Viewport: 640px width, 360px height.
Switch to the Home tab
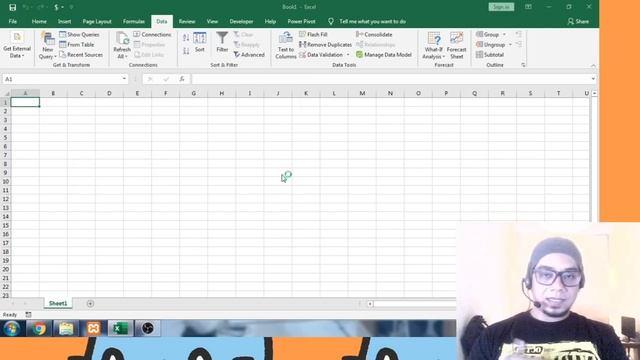39,21
